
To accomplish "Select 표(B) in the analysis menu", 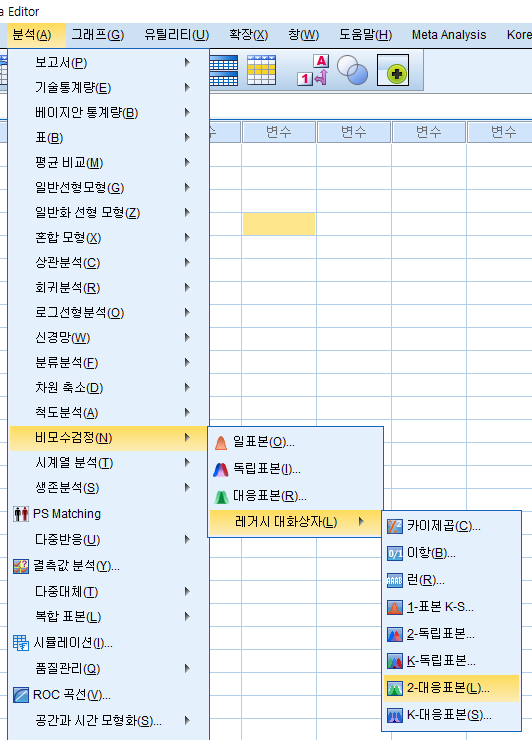I will pyautogui.click(x=109, y=137).
